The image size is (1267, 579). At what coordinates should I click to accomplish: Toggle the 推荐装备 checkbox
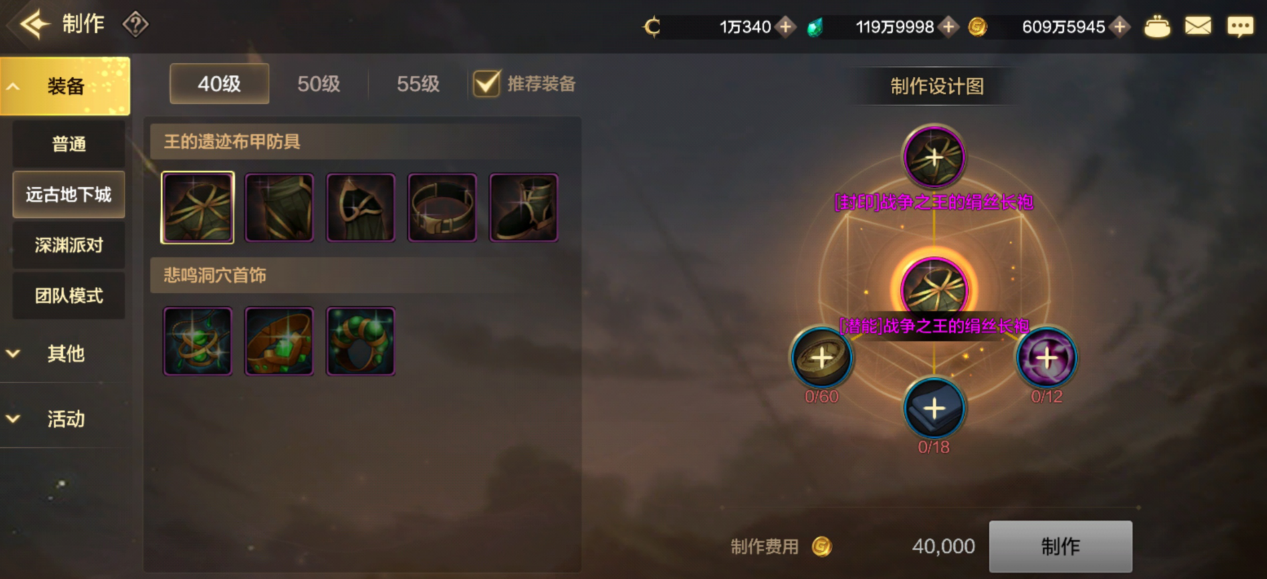(x=487, y=83)
